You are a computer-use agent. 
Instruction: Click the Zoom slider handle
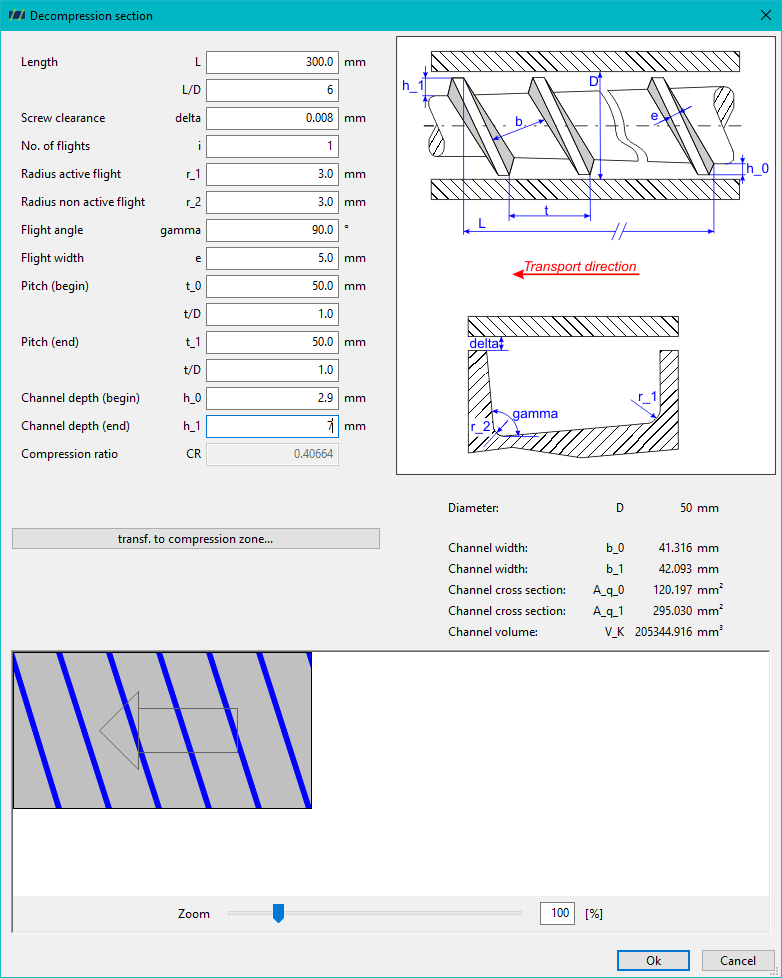[279, 913]
